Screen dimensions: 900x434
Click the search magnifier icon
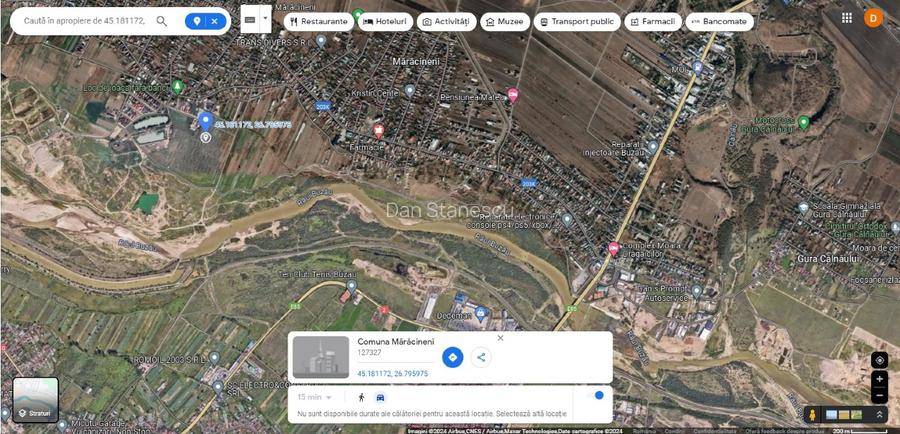pos(161,21)
